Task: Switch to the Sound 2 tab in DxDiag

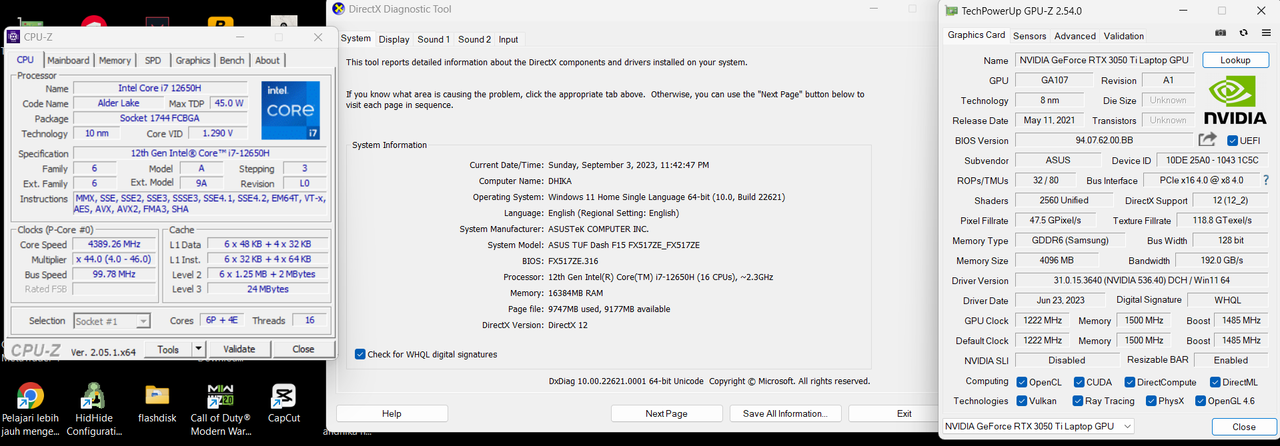Action: tap(475, 40)
